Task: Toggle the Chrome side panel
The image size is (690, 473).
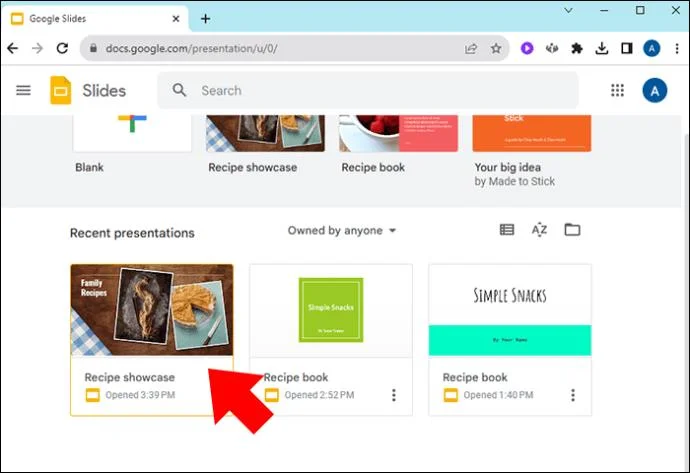Action: (x=627, y=48)
